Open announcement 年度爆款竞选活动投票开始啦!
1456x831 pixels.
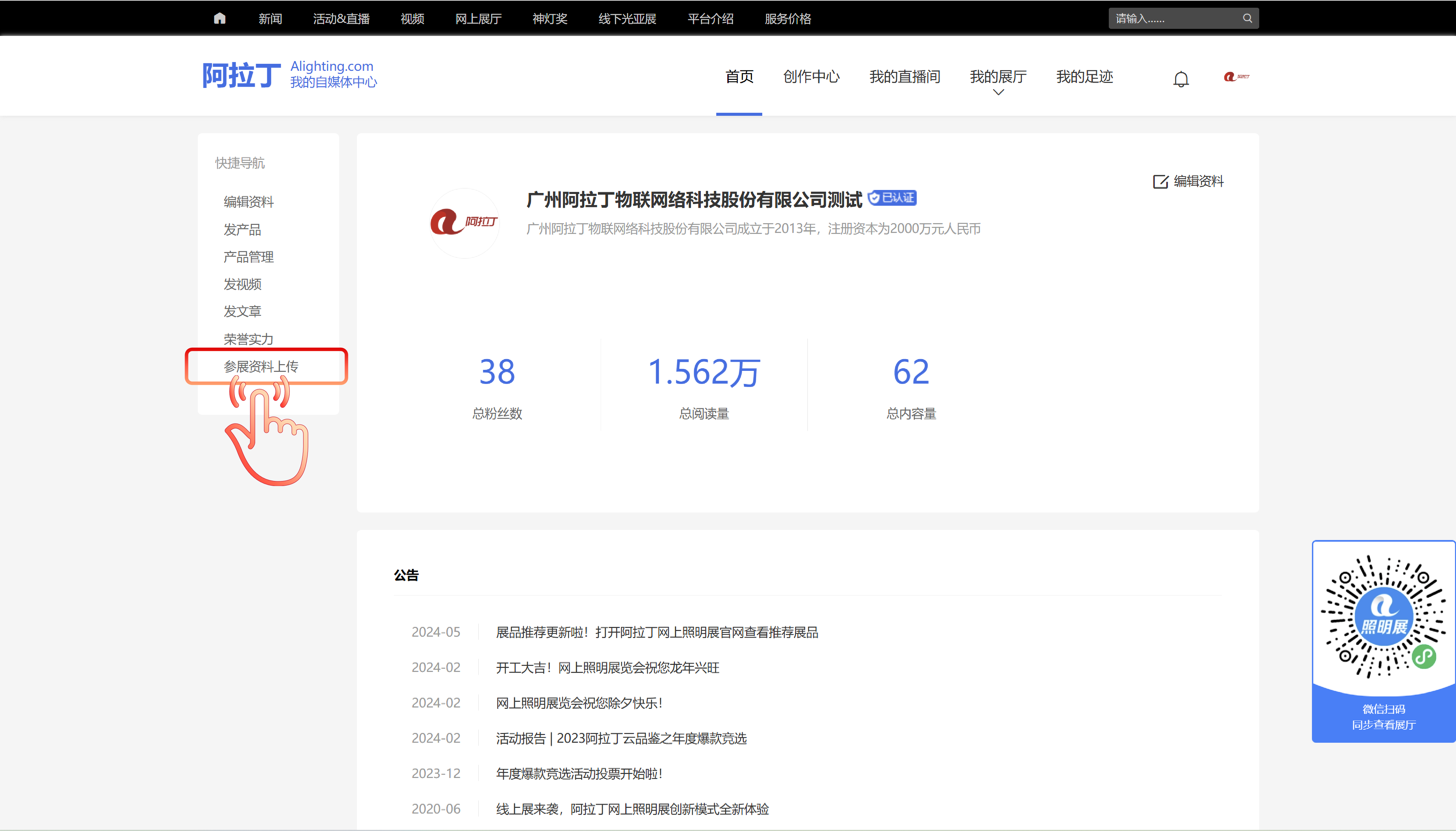(x=579, y=774)
